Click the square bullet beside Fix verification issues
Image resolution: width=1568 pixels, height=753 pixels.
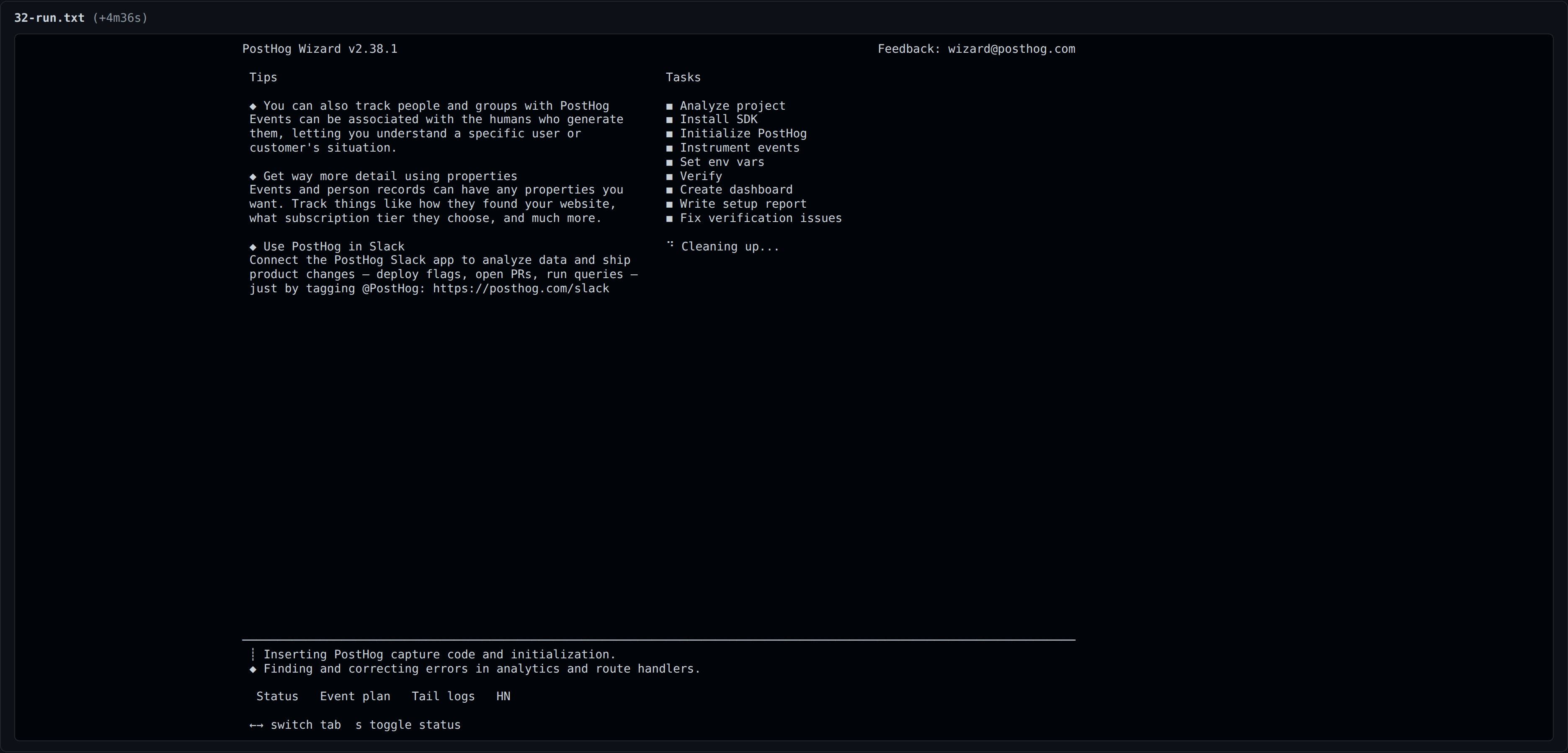670,219
